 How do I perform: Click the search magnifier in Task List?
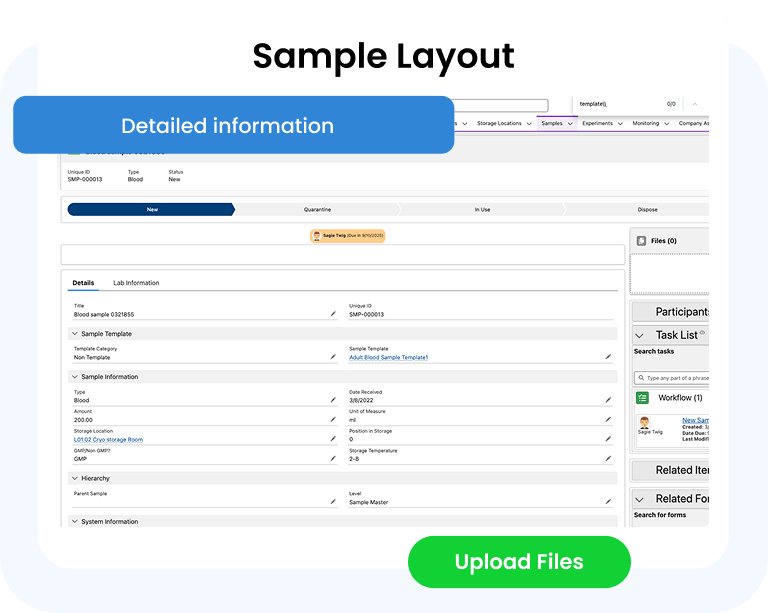pyautogui.click(x=641, y=378)
